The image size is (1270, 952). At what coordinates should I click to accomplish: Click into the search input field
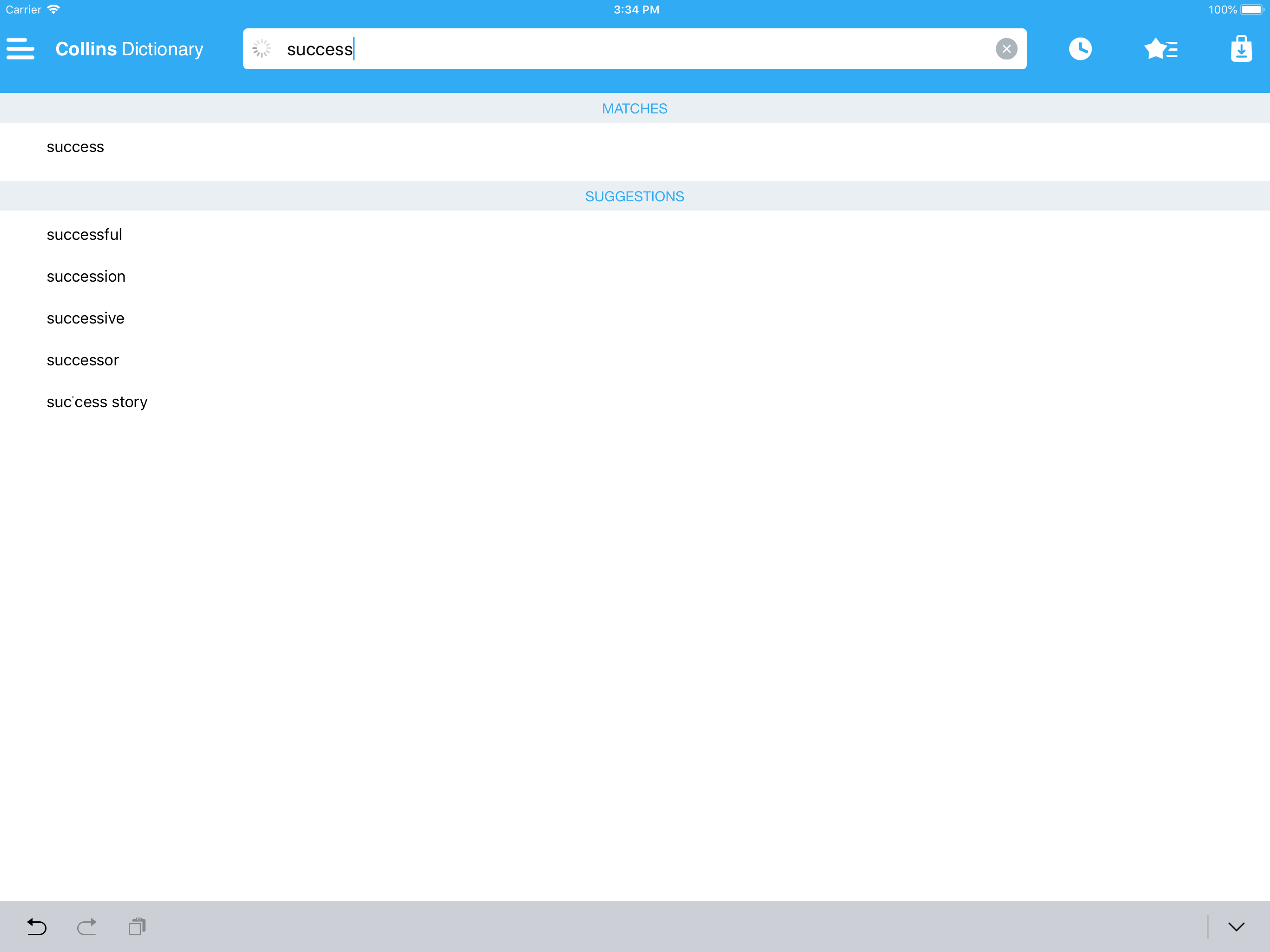632,49
